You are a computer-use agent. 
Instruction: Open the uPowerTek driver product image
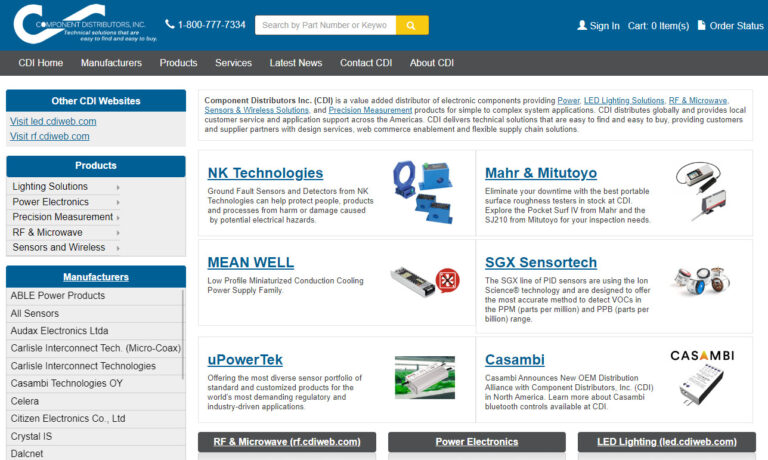coord(425,377)
